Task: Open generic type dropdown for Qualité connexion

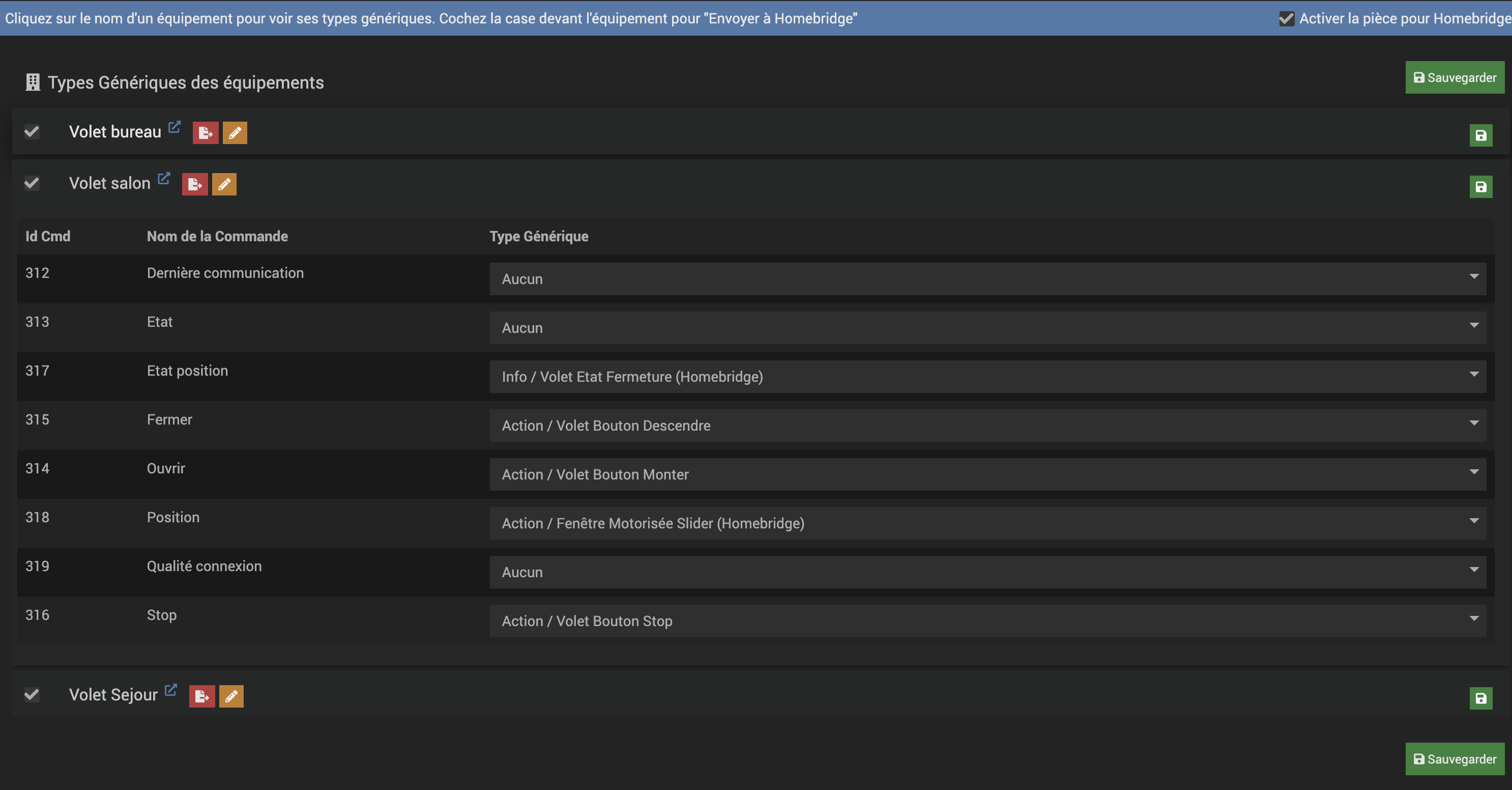Action: click(987, 572)
